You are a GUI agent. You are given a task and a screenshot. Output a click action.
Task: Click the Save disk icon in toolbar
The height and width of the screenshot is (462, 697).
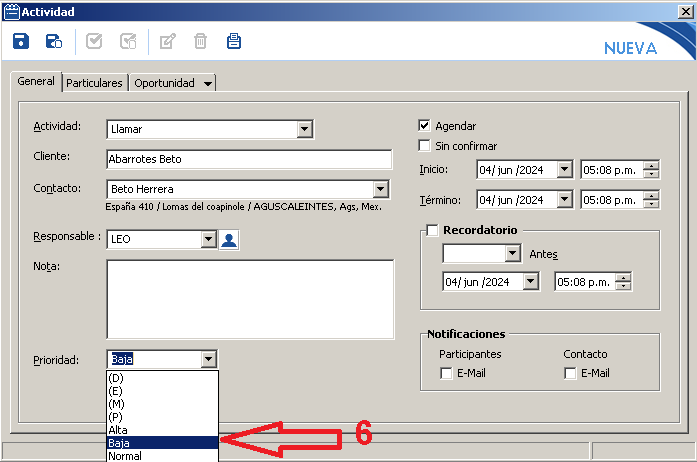[21, 41]
